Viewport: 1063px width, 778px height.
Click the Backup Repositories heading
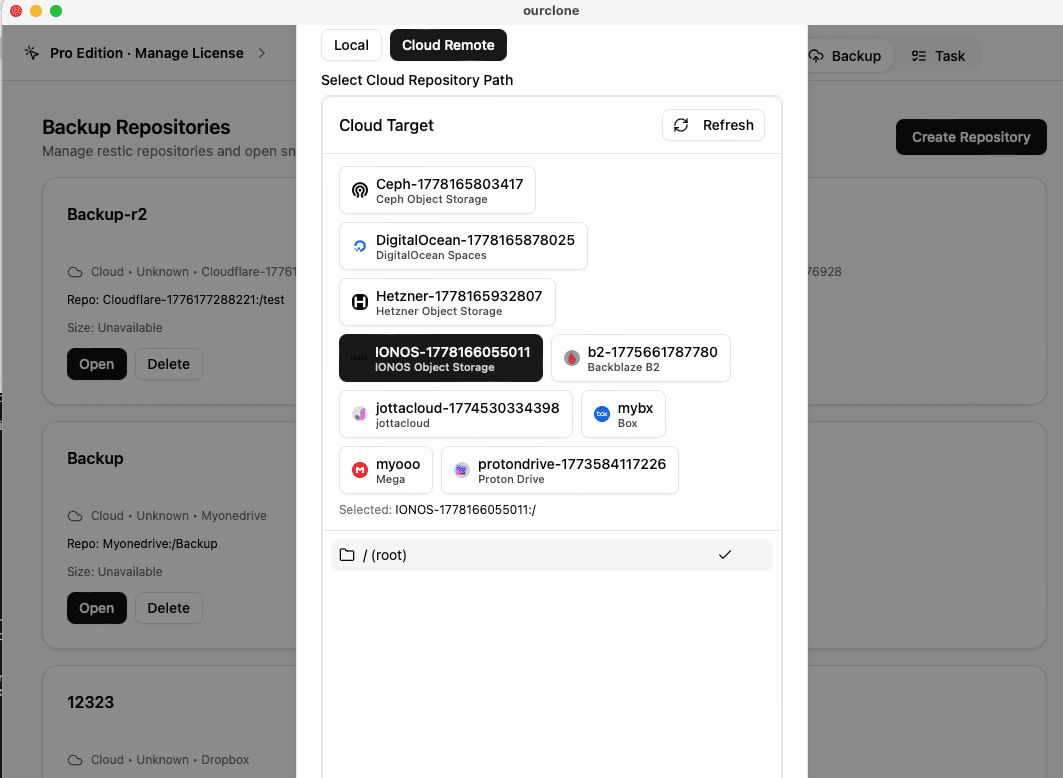coord(136,127)
